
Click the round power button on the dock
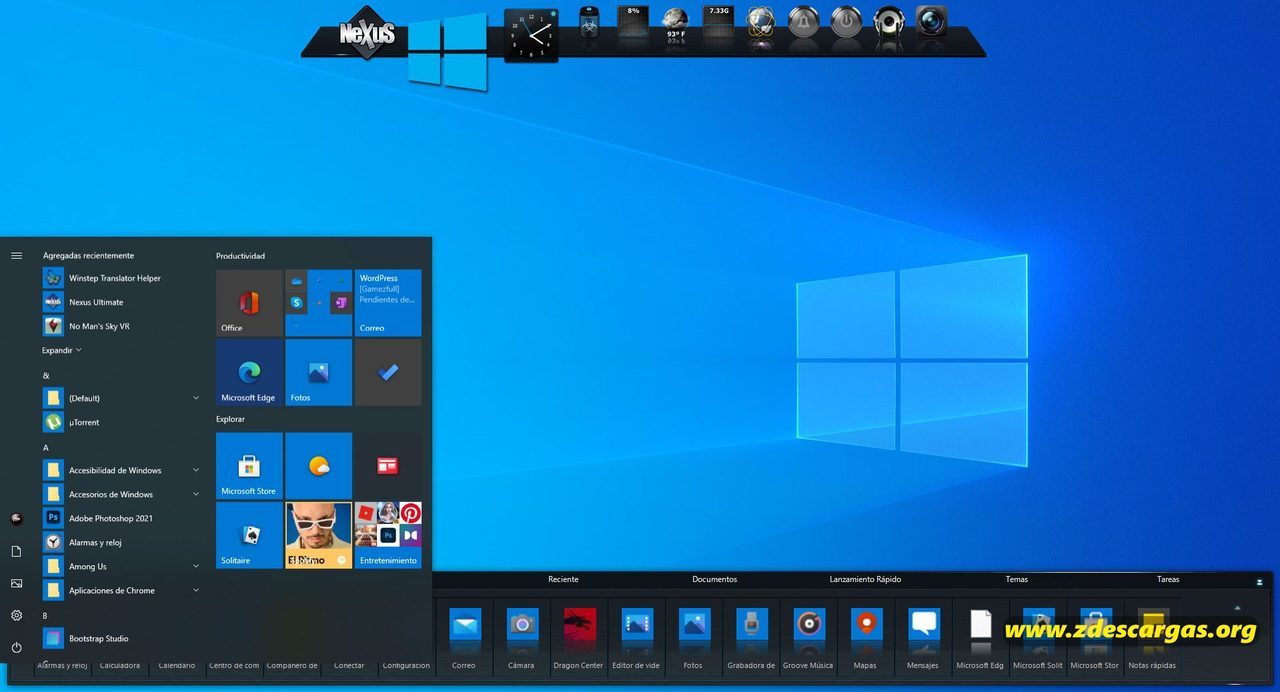(846, 22)
